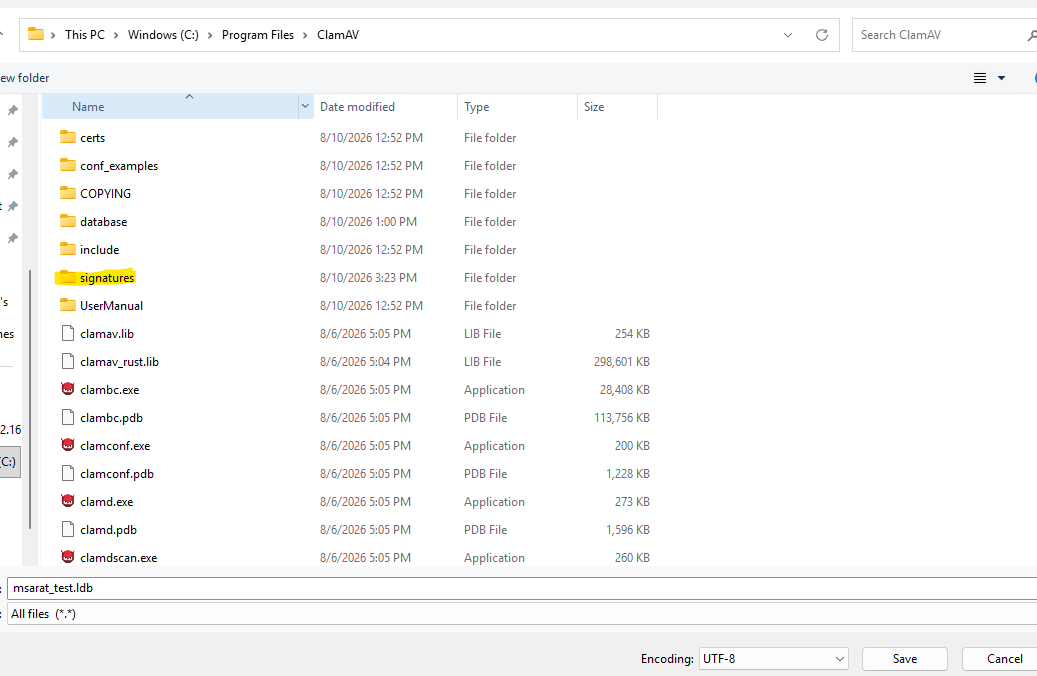Viewport: 1037px width, 676px height.
Task: Select the include folder icon
Action: 67,249
